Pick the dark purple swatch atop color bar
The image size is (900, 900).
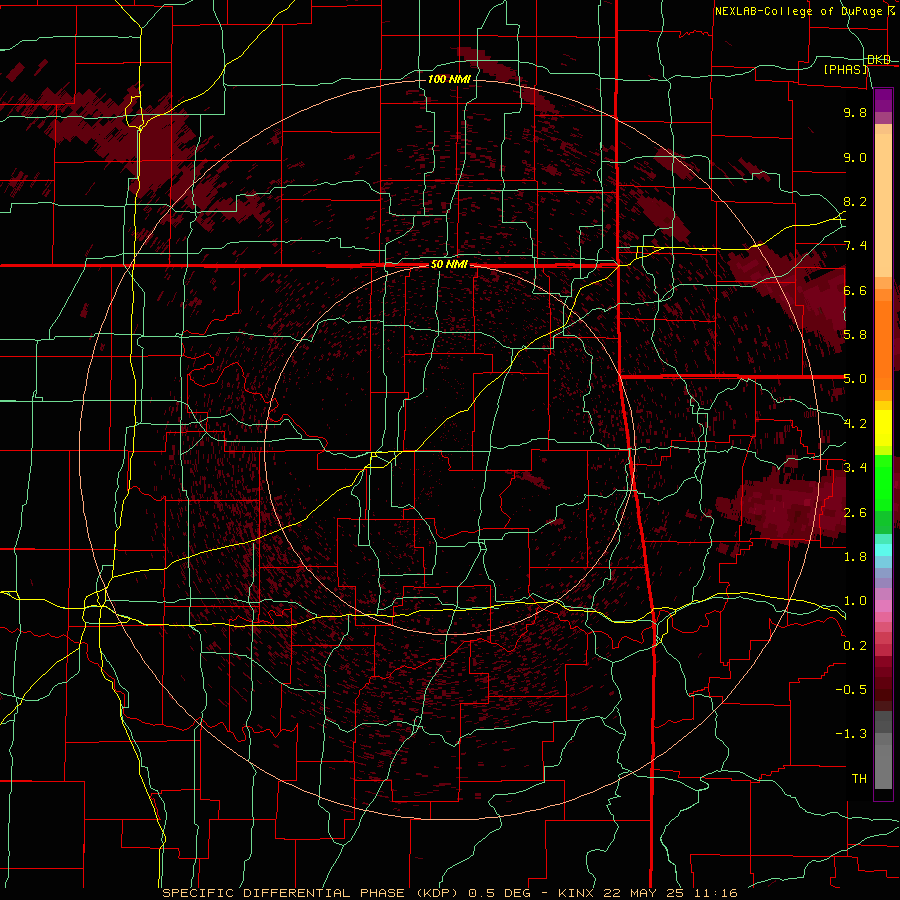pos(883,100)
